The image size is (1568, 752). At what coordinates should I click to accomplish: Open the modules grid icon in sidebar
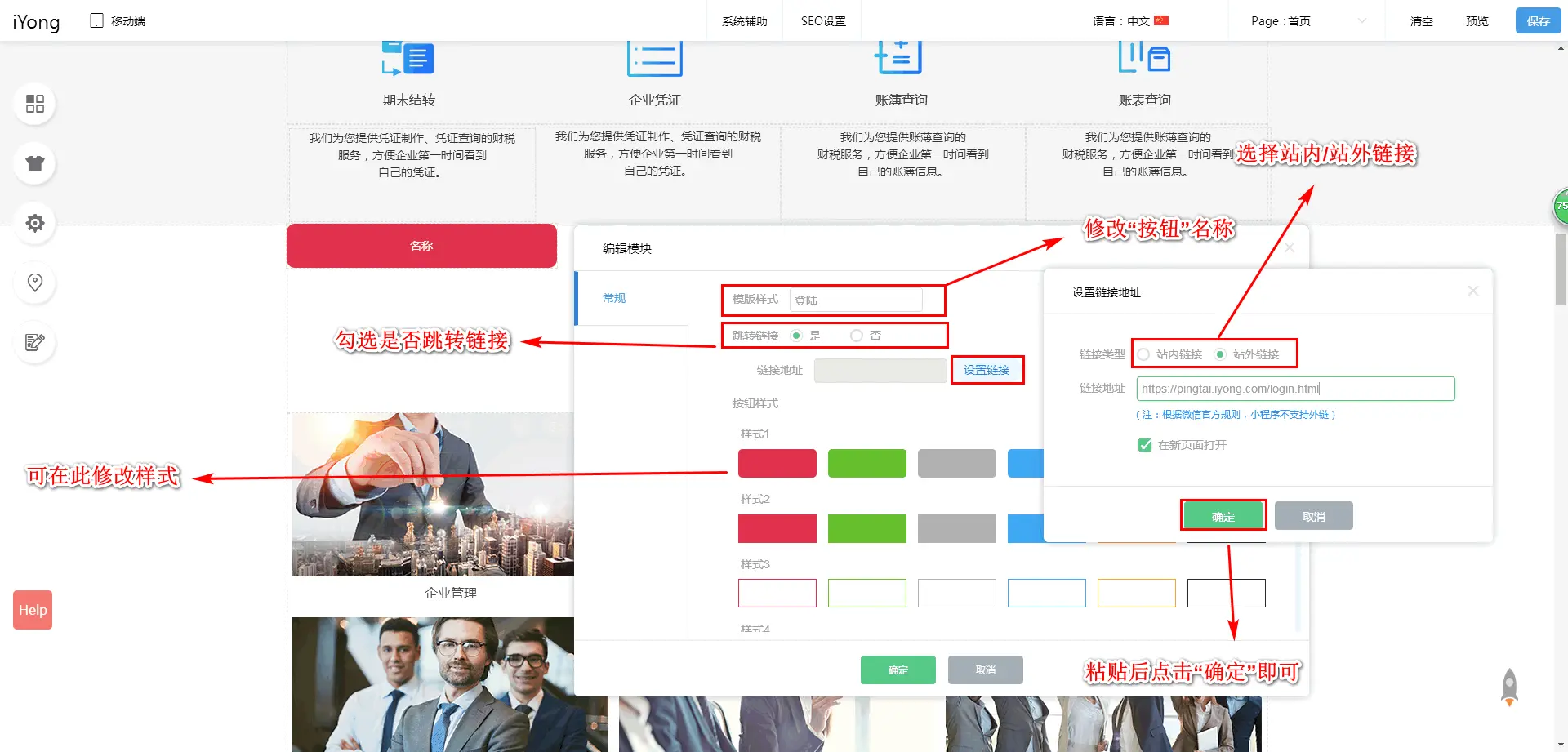pos(34,104)
